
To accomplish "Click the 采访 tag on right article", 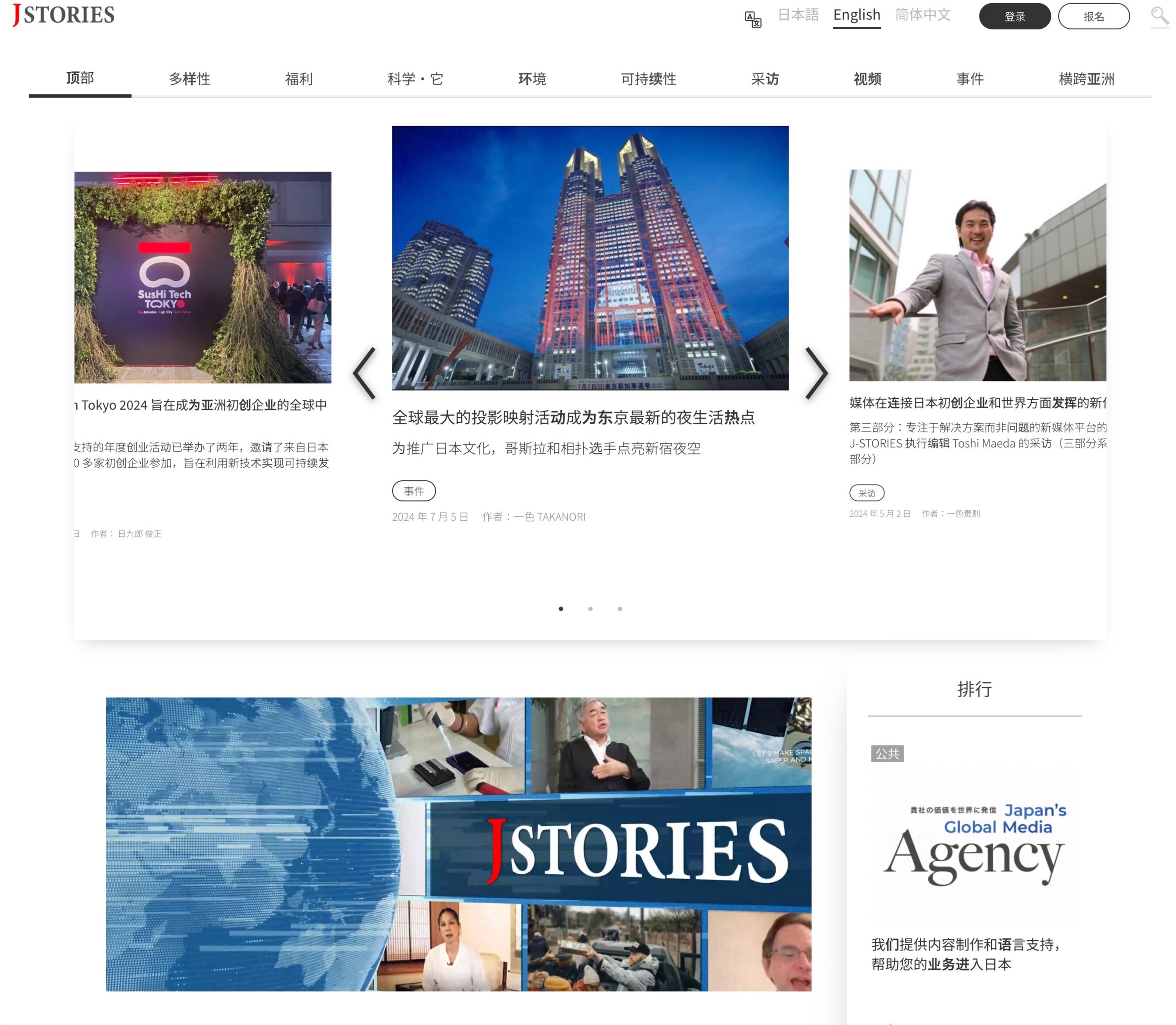I will [x=866, y=493].
